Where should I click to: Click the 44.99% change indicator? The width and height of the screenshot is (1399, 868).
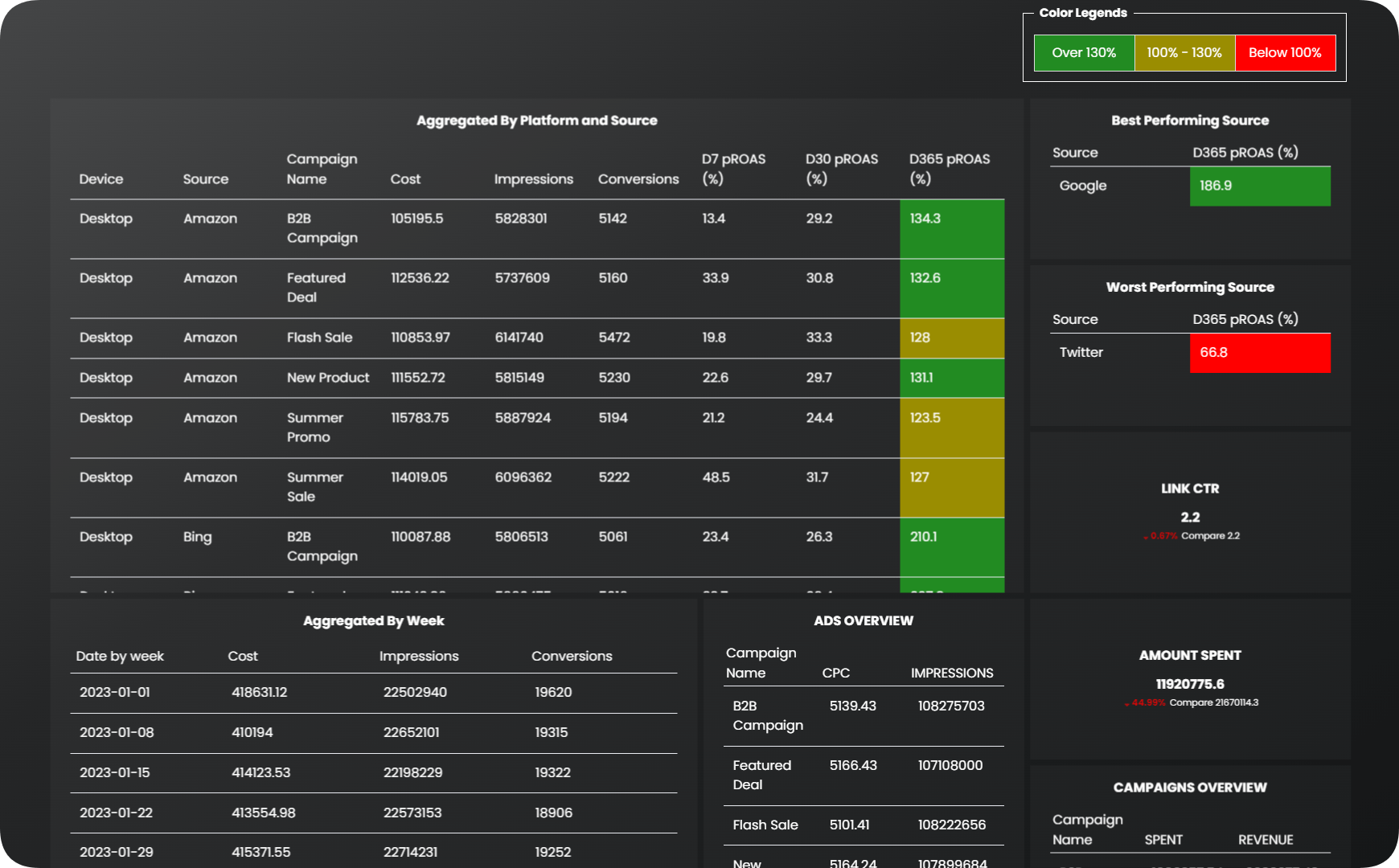pyautogui.click(x=1145, y=702)
